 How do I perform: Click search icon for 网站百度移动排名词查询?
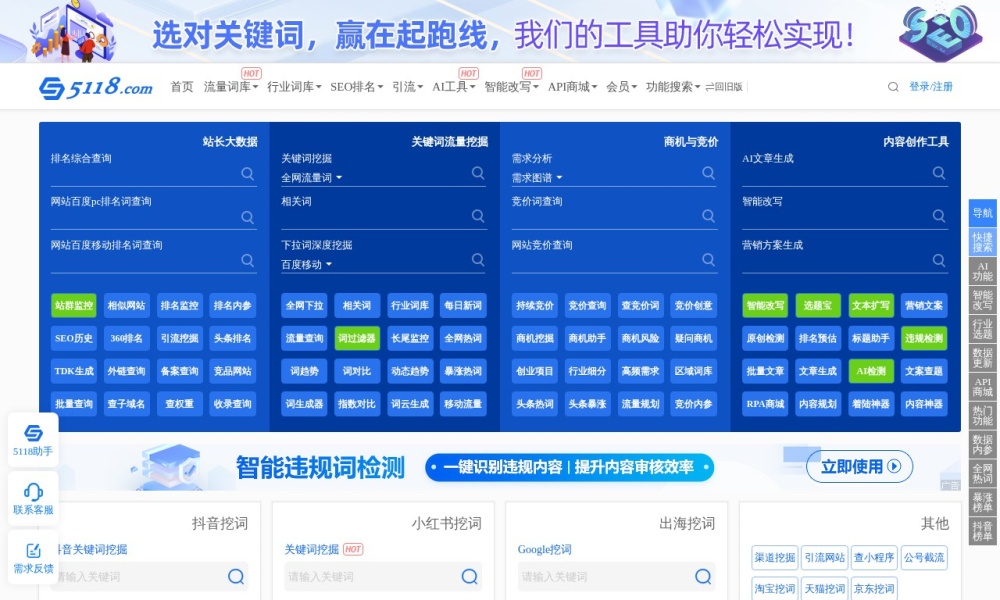click(x=247, y=260)
